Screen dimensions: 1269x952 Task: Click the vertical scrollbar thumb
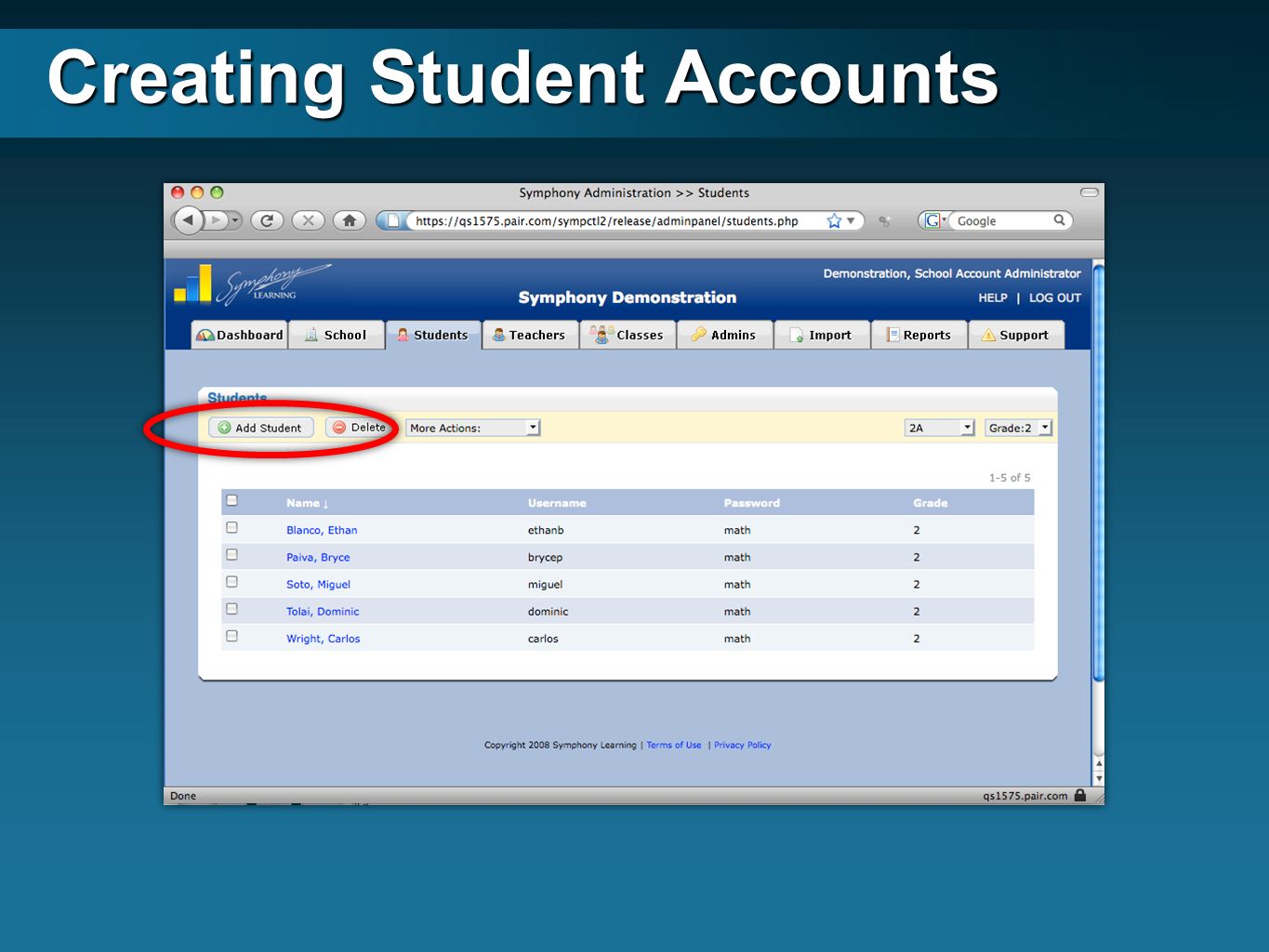[1098, 474]
